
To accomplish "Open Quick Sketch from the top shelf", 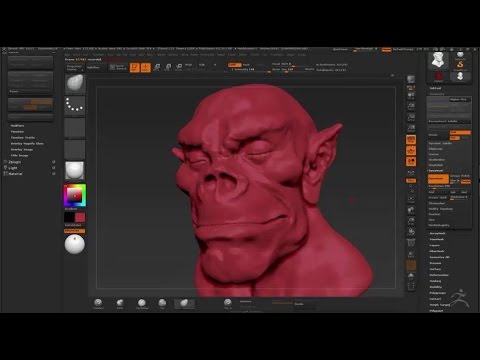I will (118, 67).
